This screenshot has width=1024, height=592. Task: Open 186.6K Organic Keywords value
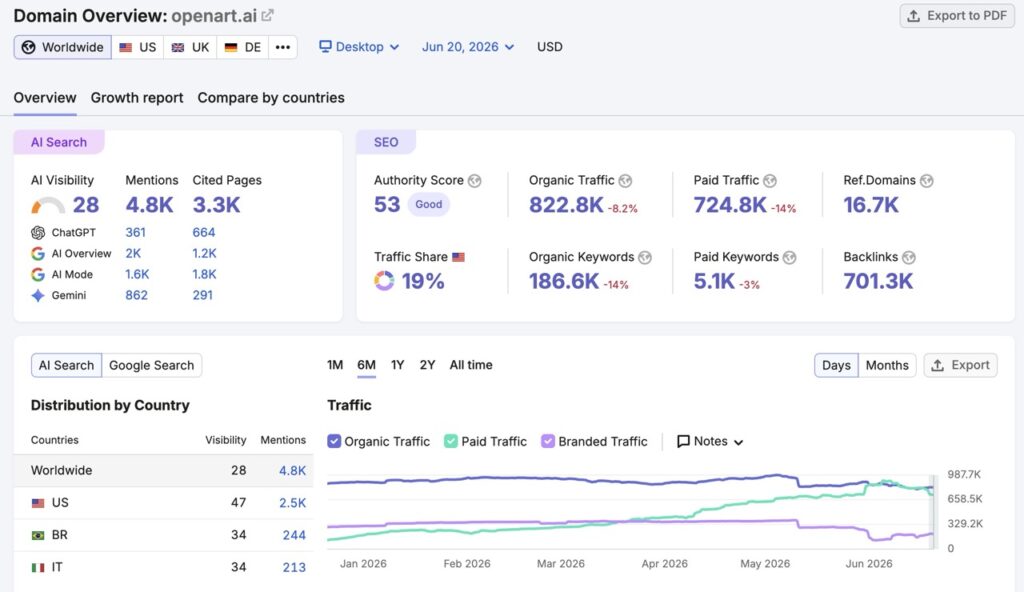[x=564, y=281]
